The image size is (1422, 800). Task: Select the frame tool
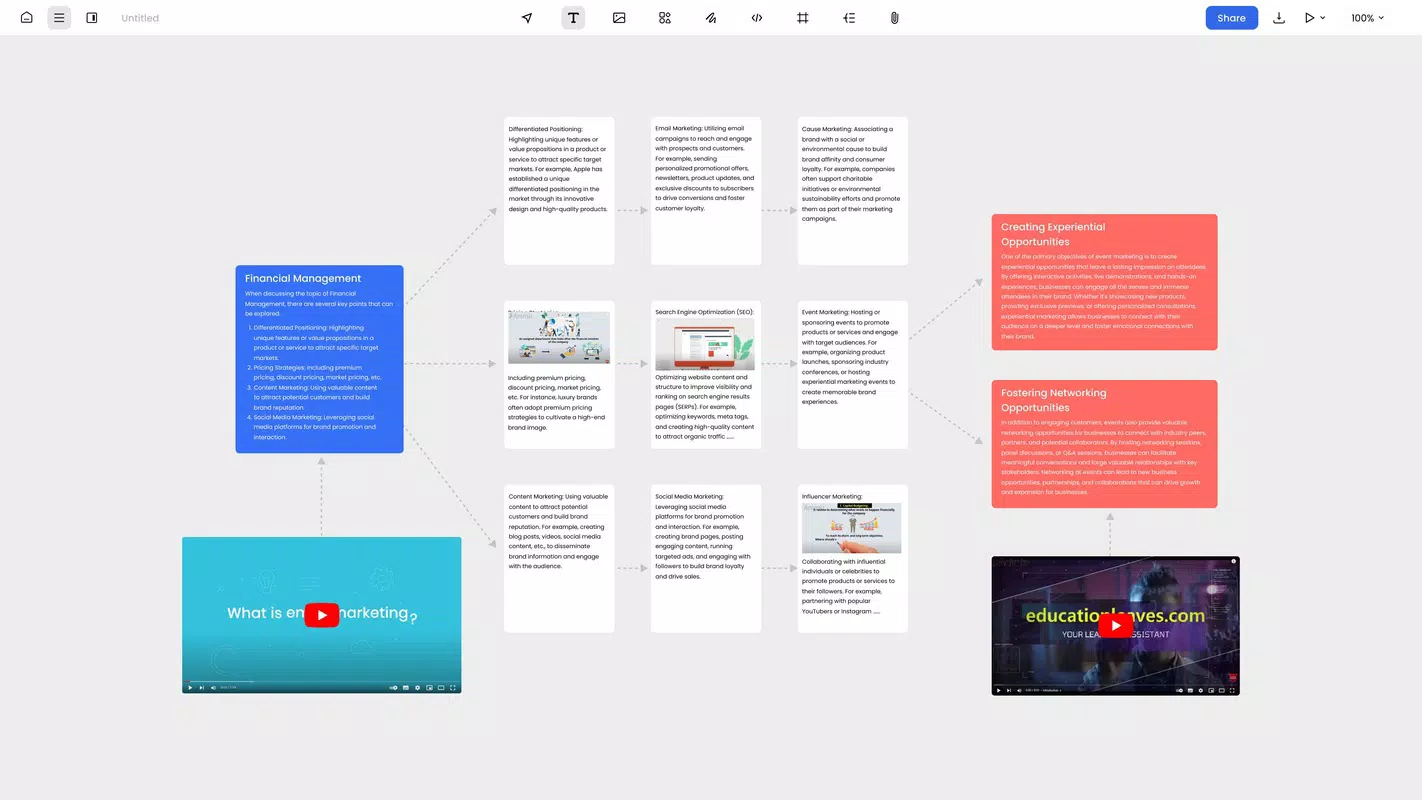click(x=803, y=18)
